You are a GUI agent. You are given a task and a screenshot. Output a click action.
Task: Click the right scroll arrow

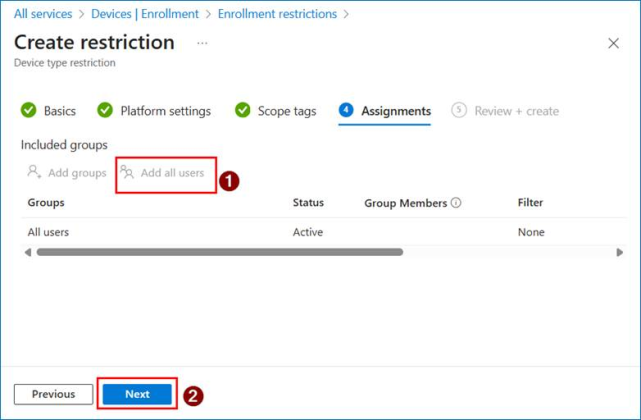click(620, 252)
